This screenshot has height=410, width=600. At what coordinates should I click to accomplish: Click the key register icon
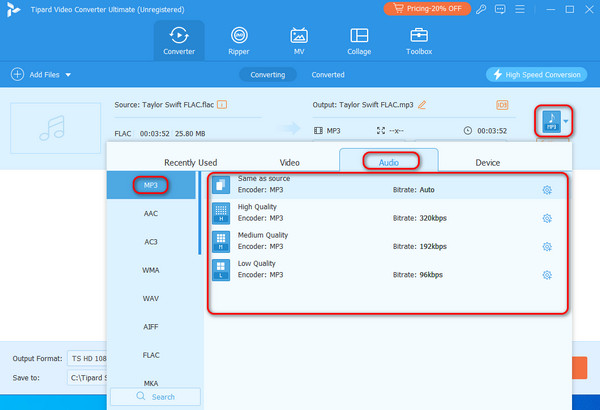click(x=481, y=9)
